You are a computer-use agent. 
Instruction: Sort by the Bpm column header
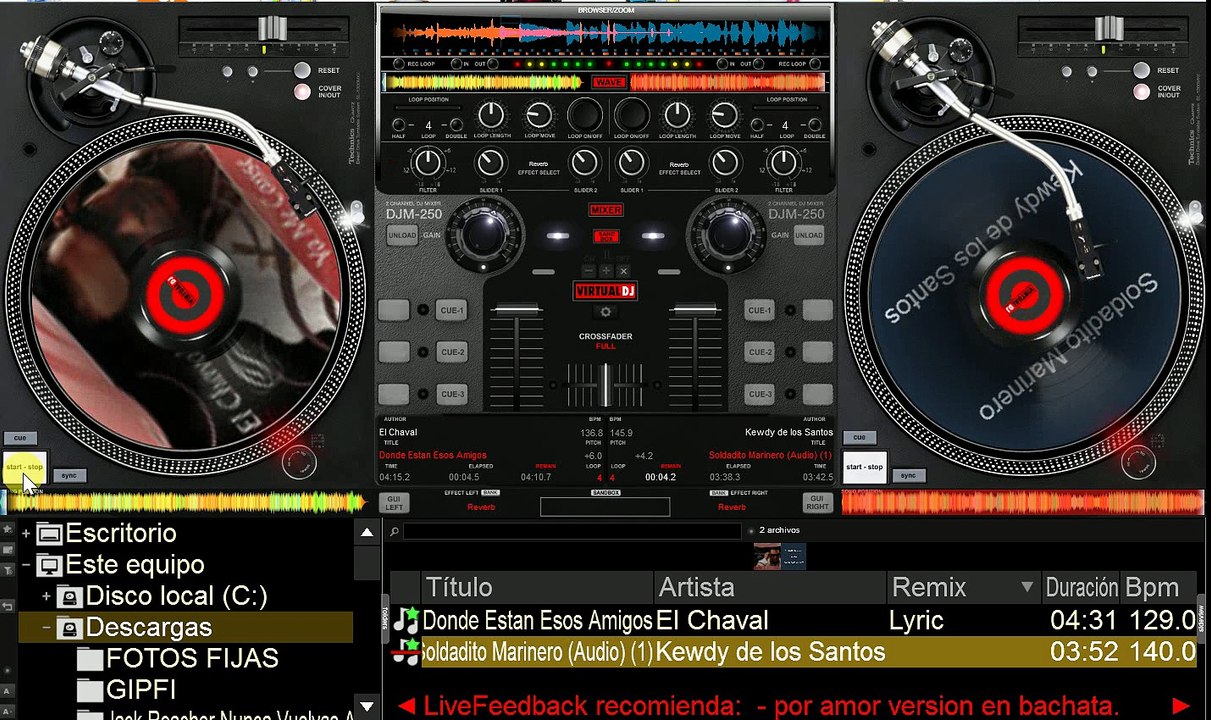pos(1159,588)
